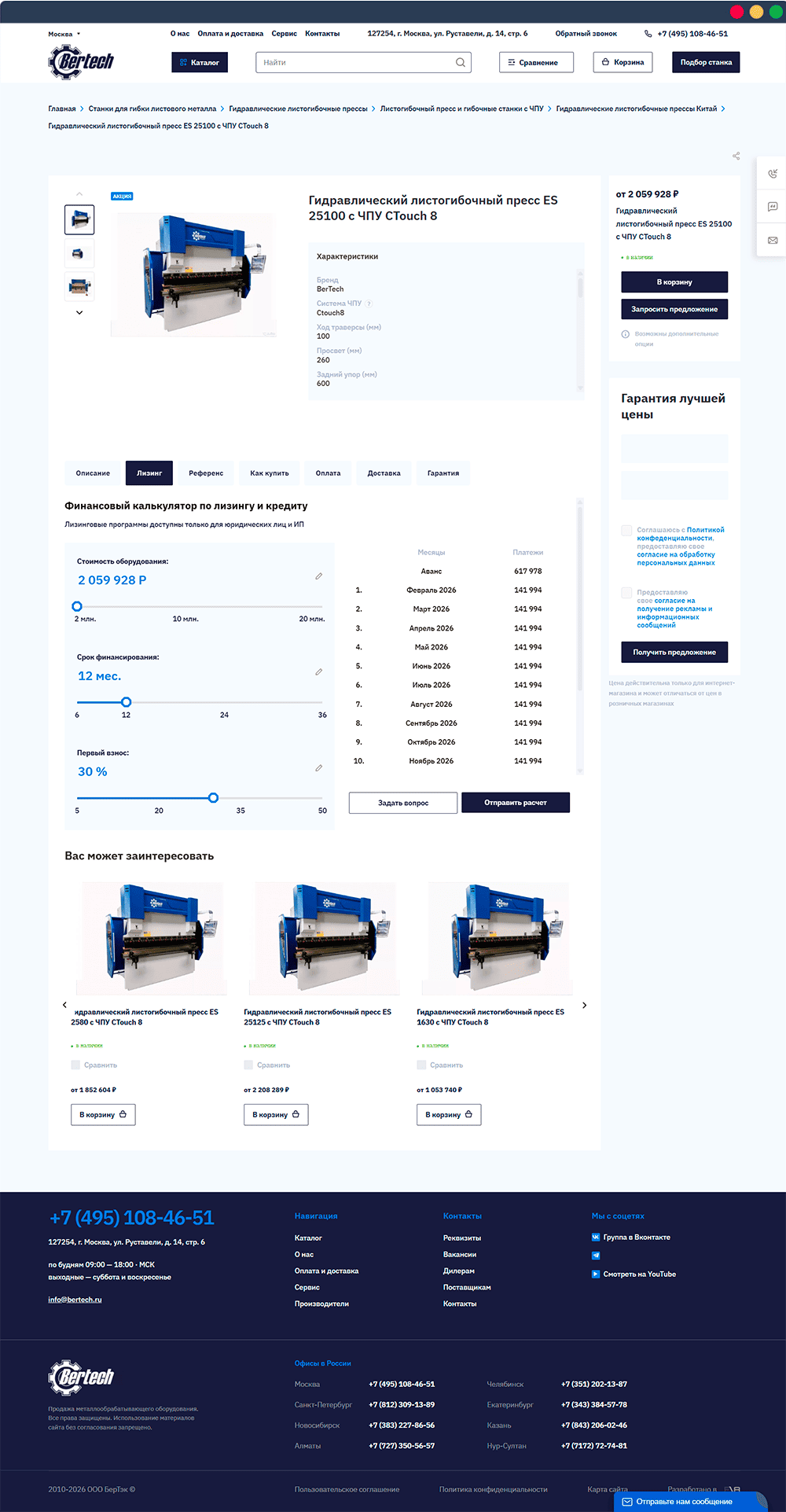Click the Сравнение button in the header
This screenshot has height=1512, width=786.
(536, 62)
